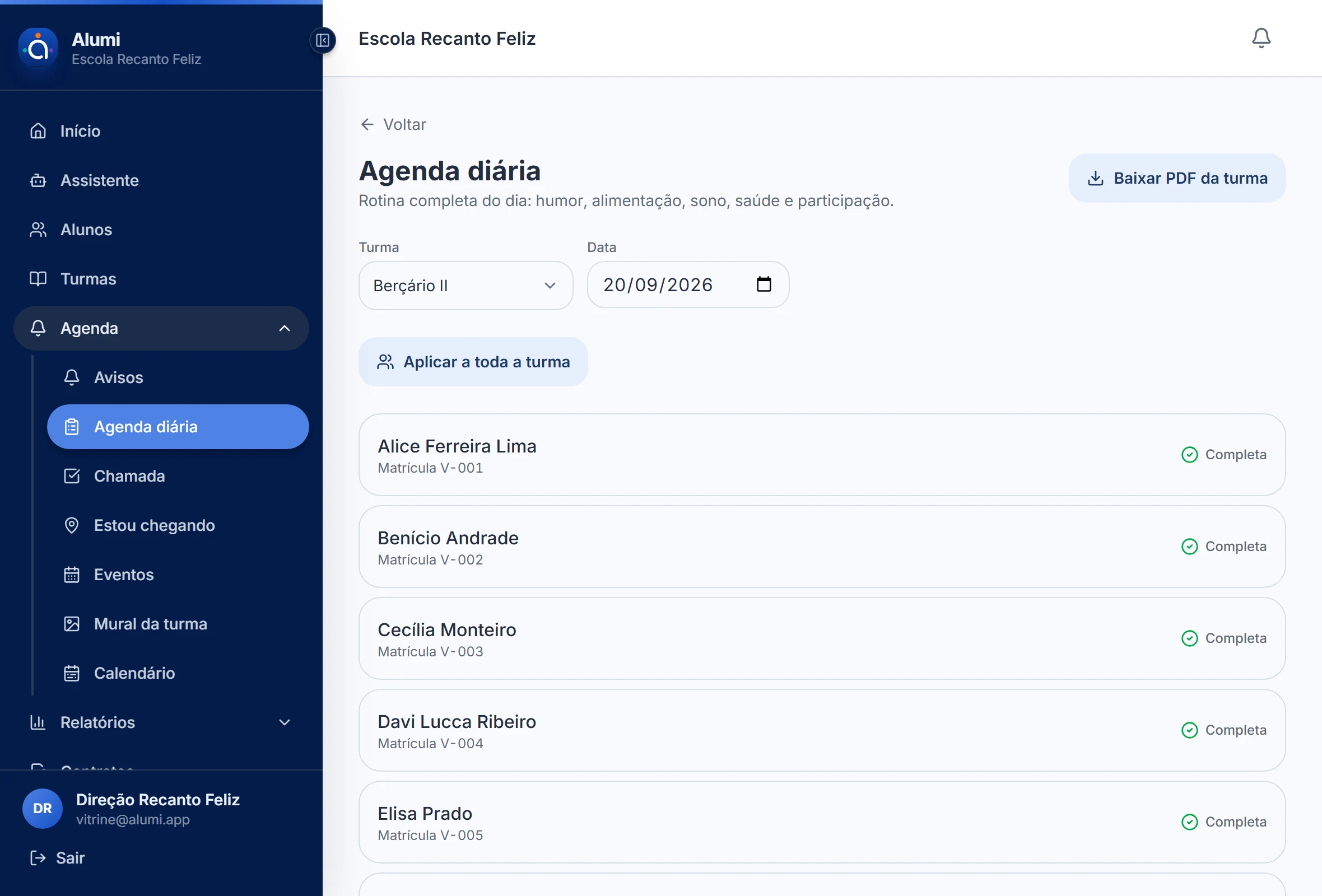Viewport: 1322px width, 896px height.
Task: Click the DR user avatar
Action: (43, 809)
